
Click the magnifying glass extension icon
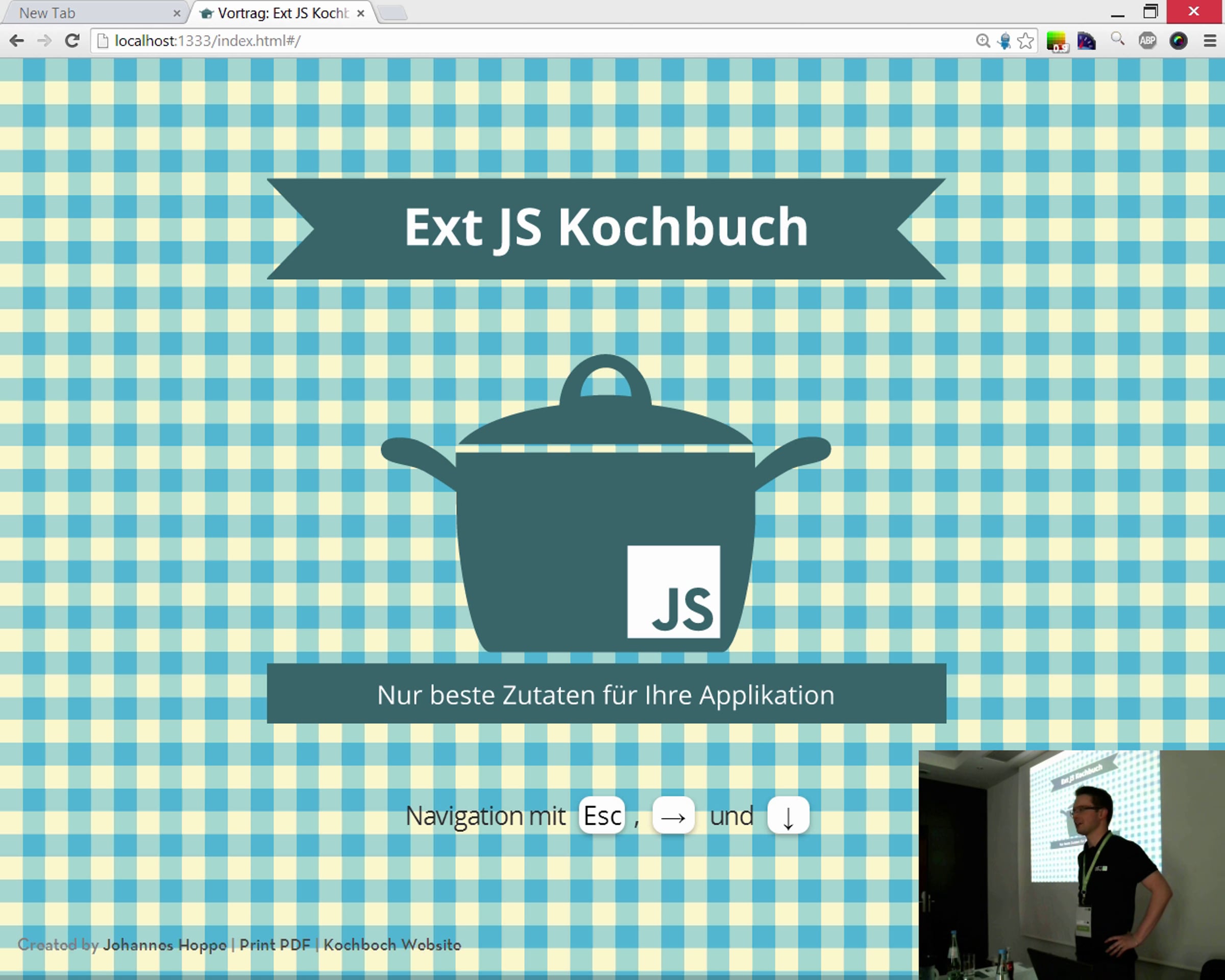coord(1117,40)
